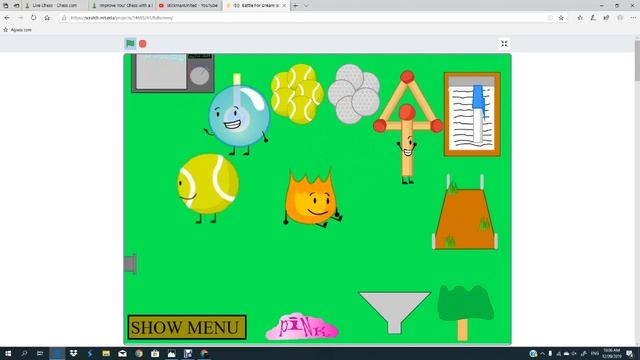Open the notification action center
The height and width of the screenshot is (360, 640).
coord(630,353)
